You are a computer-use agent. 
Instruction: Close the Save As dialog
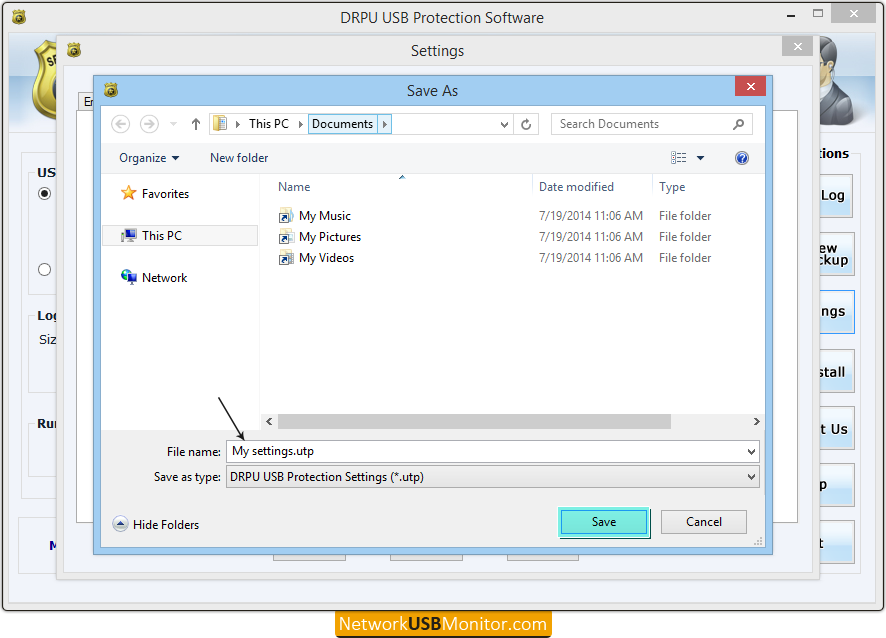pos(750,86)
